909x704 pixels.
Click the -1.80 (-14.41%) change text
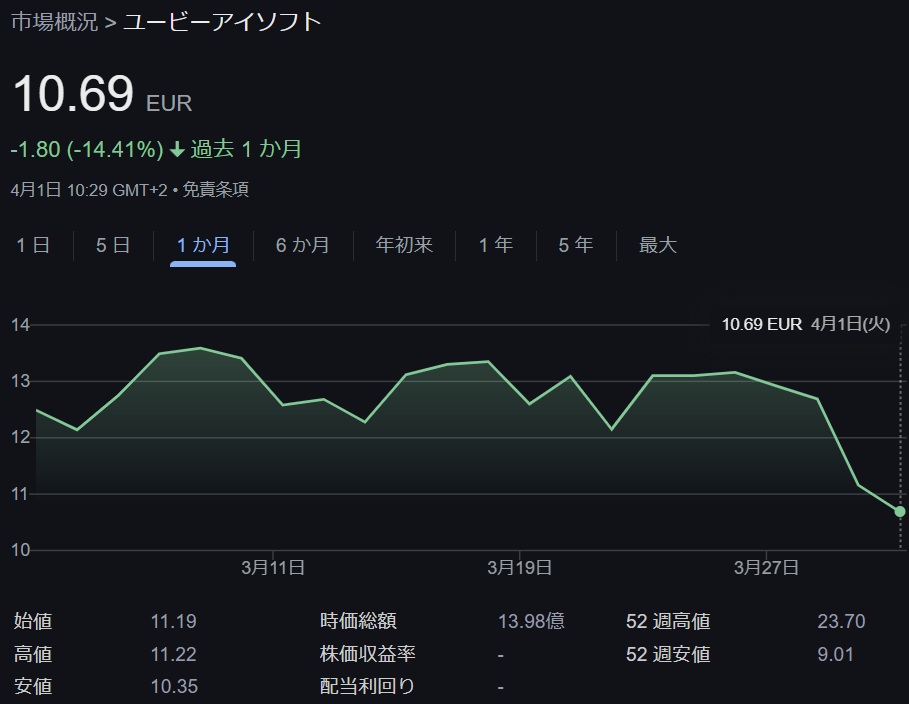(88, 150)
